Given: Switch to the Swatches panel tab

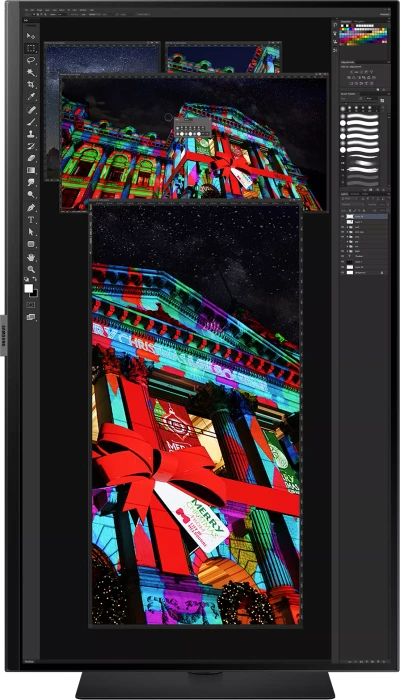Looking at the screenshot, I should pos(346,21).
